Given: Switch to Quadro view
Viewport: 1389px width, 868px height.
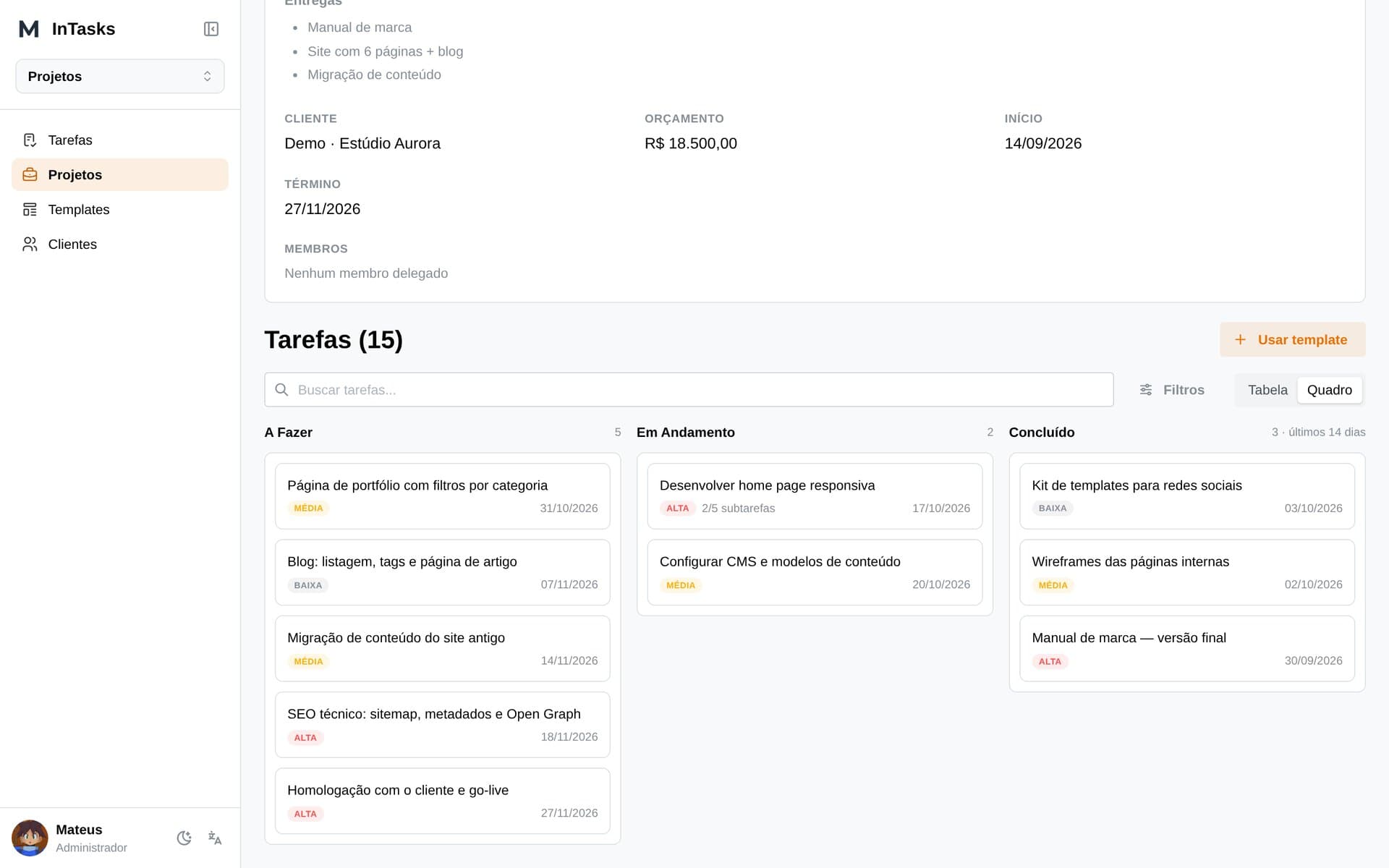Looking at the screenshot, I should point(1329,390).
